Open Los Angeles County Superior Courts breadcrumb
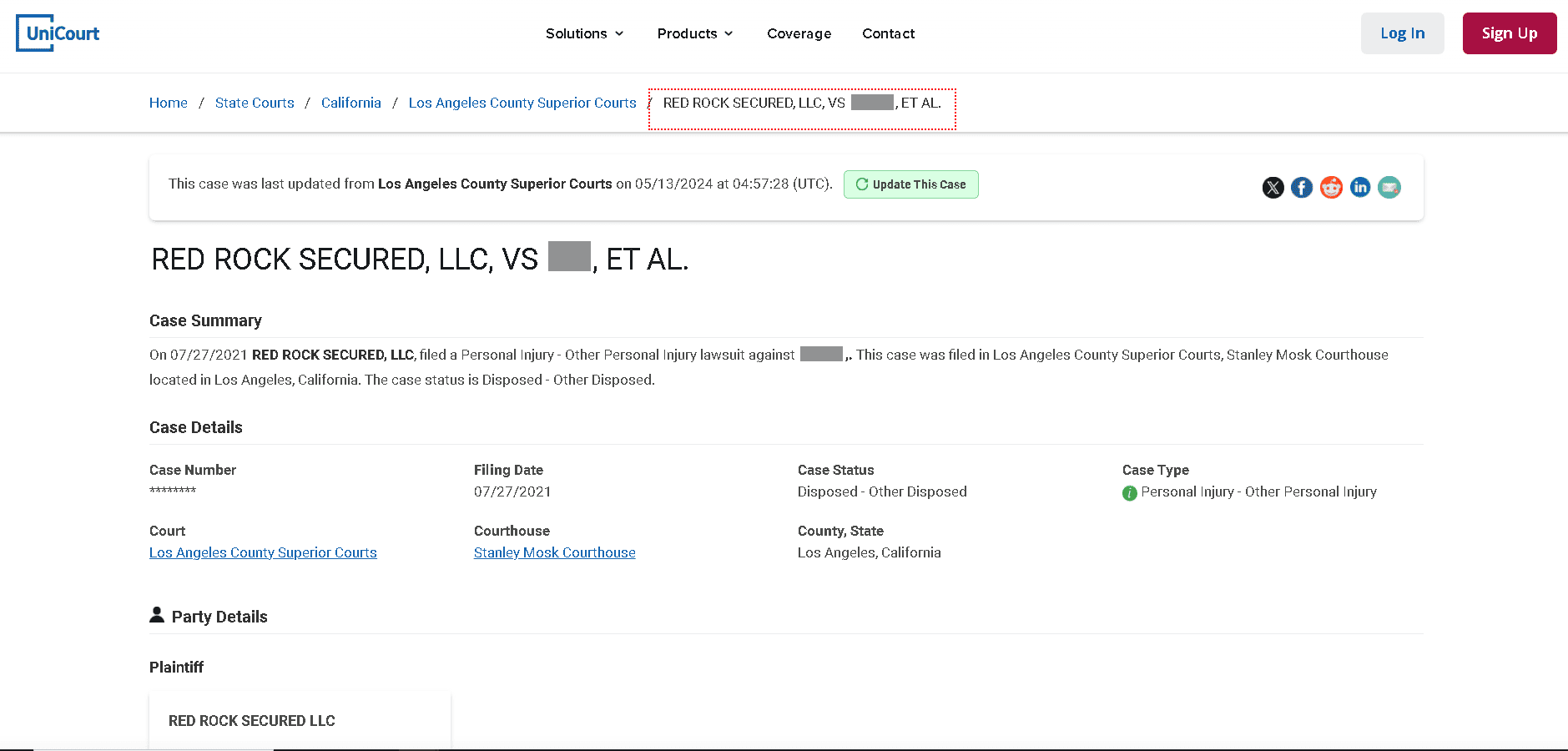Screen dimensions: 1568x751 (522, 103)
